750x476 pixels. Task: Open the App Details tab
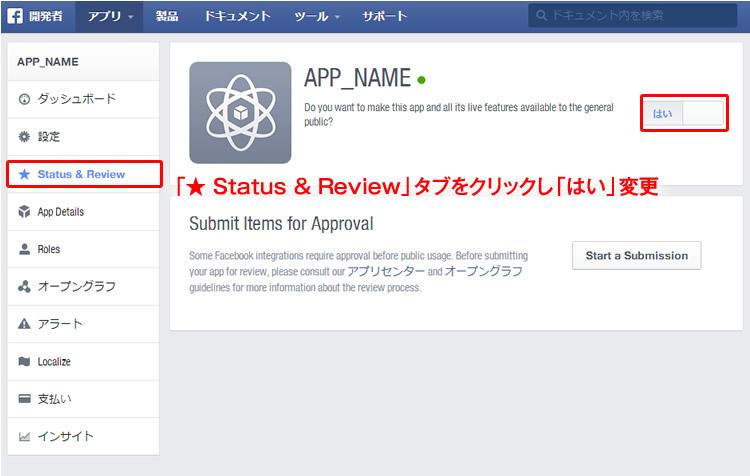pos(83,211)
